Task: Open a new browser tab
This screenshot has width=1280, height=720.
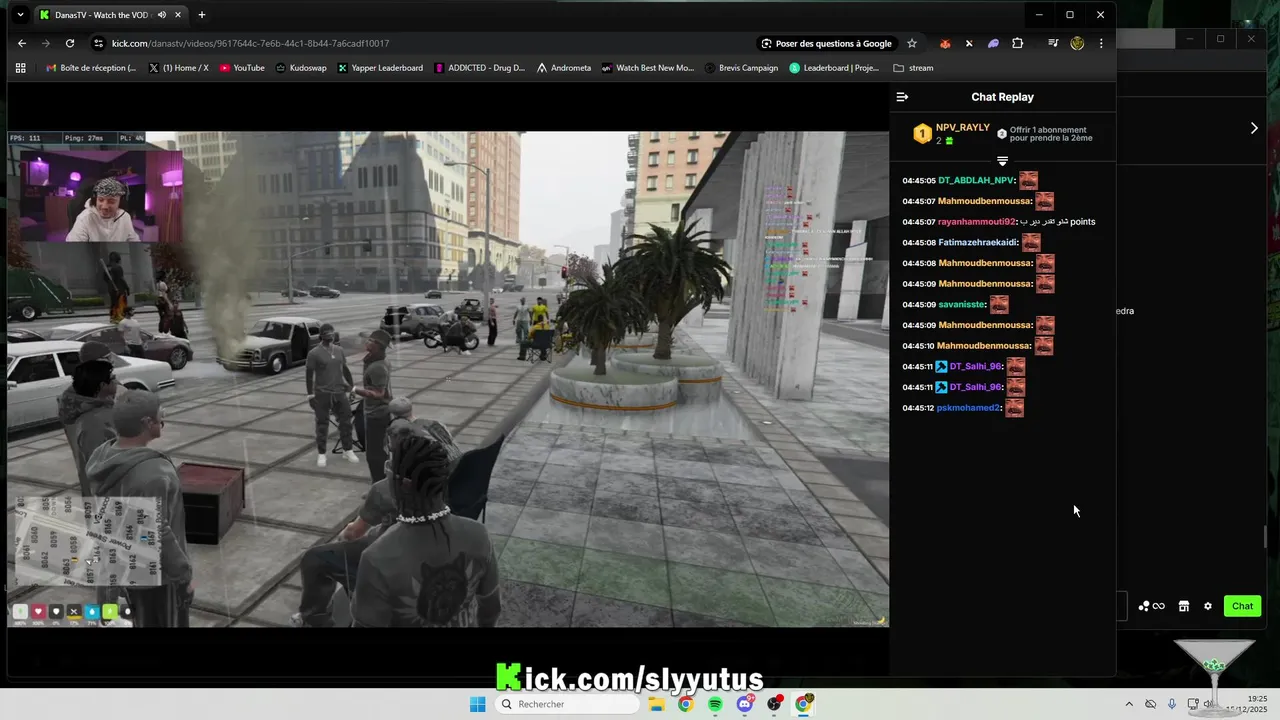Action: 202,15
